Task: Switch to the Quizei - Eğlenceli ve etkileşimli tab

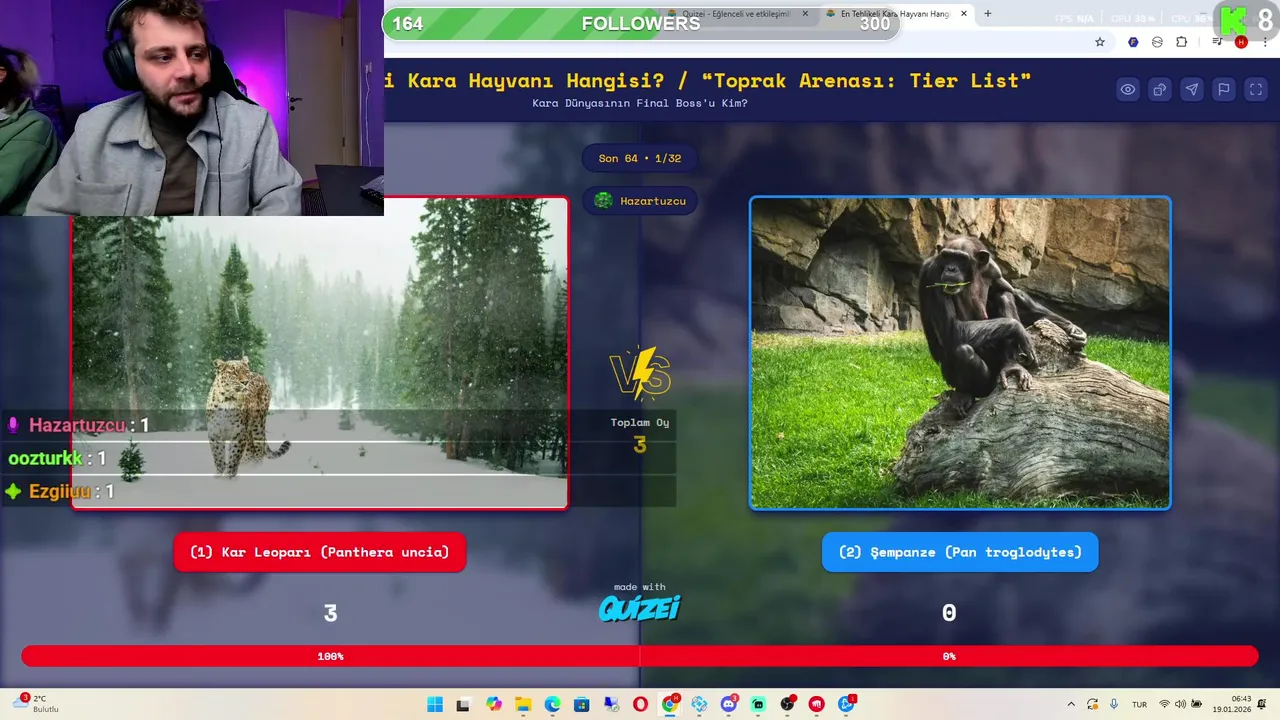Action: point(735,14)
